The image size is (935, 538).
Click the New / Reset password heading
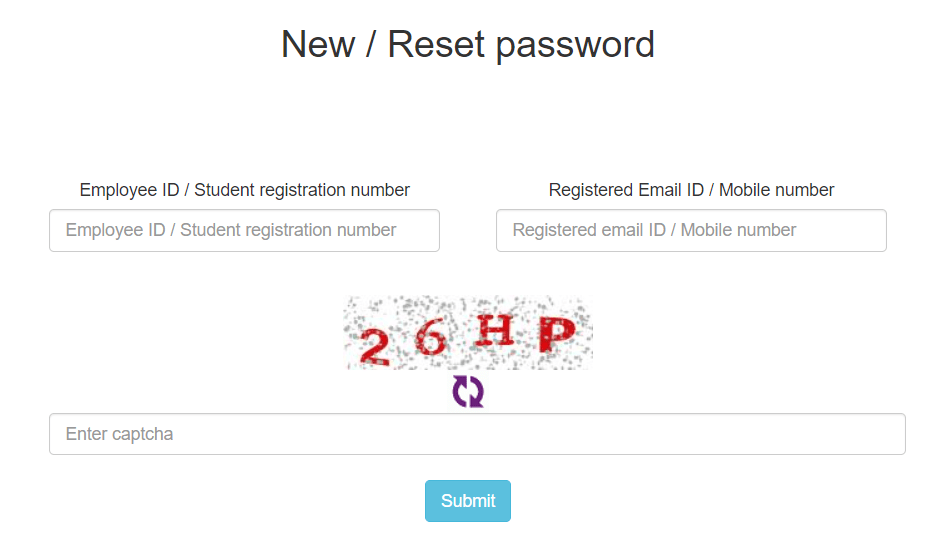pyautogui.click(x=468, y=44)
